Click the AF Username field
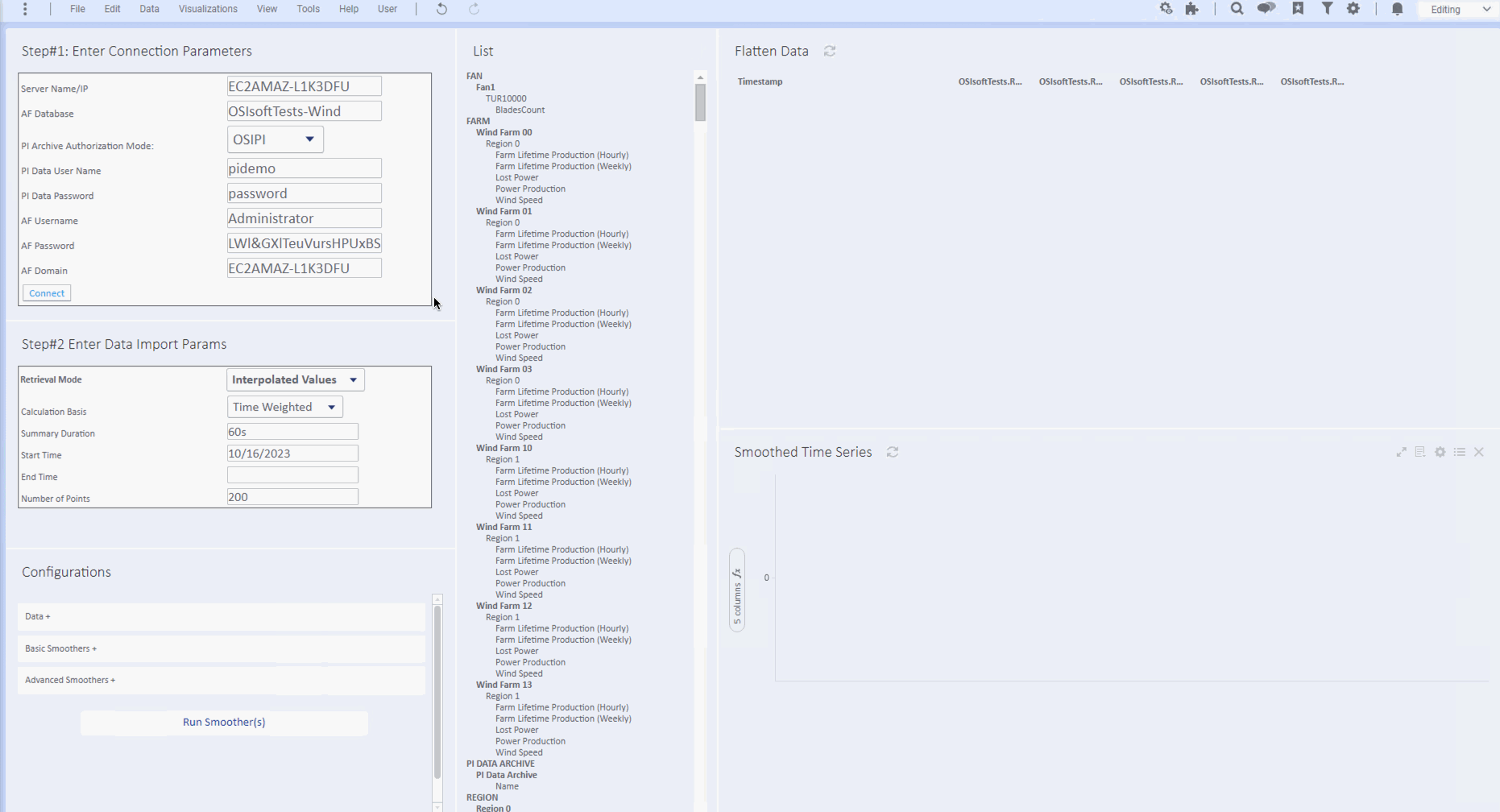 coord(305,218)
